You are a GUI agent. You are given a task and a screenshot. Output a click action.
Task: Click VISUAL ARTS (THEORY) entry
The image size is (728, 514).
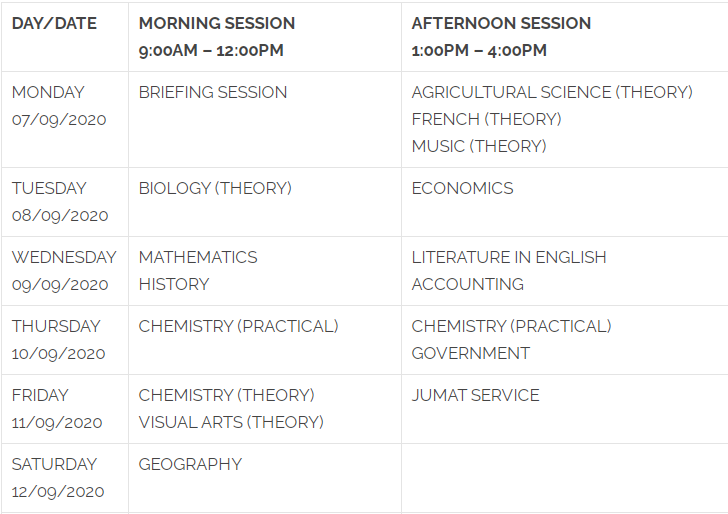click(x=231, y=423)
